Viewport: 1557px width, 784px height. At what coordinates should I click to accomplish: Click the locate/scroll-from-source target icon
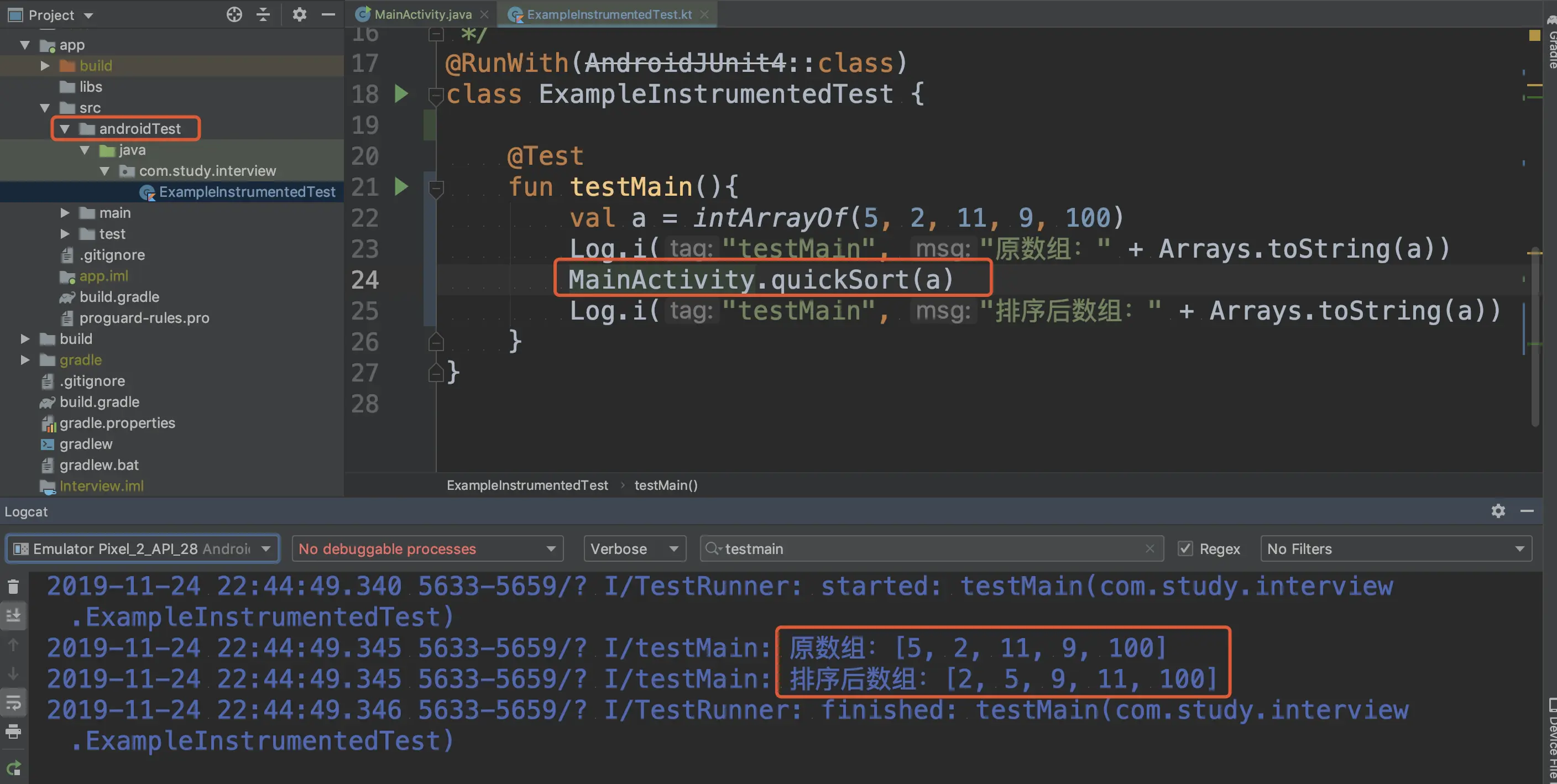[234, 14]
